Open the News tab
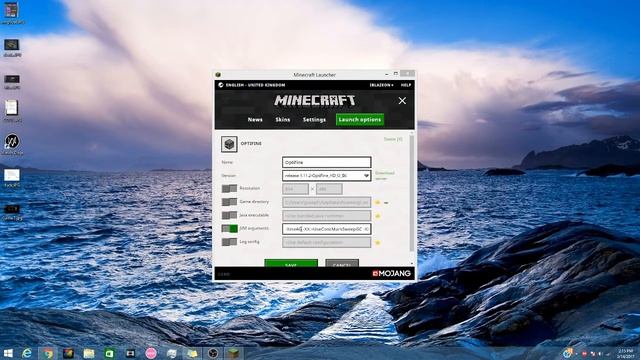Screen dimensions: 640x360 point(255,120)
